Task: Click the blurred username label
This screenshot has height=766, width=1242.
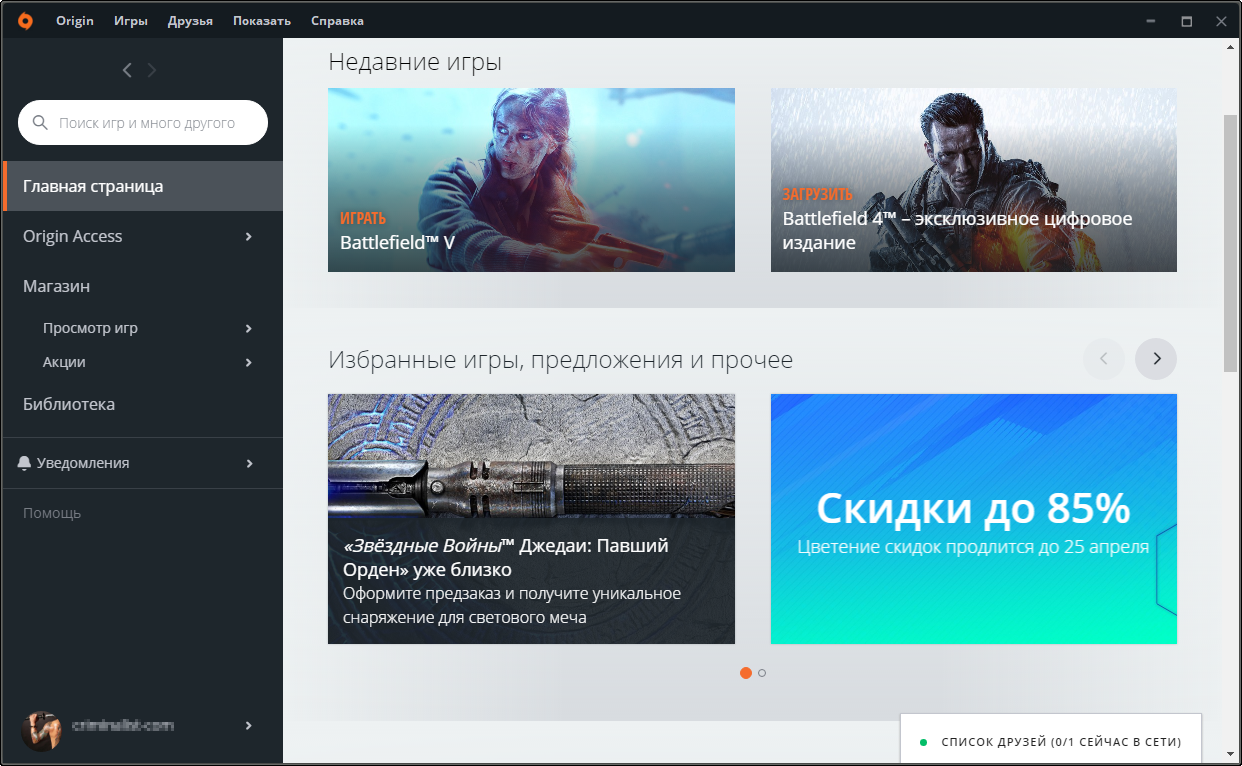Action: (x=123, y=726)
